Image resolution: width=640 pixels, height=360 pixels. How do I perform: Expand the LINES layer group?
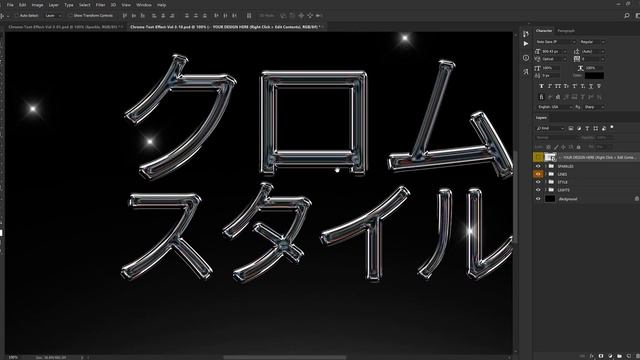click(x=546, y=174)
